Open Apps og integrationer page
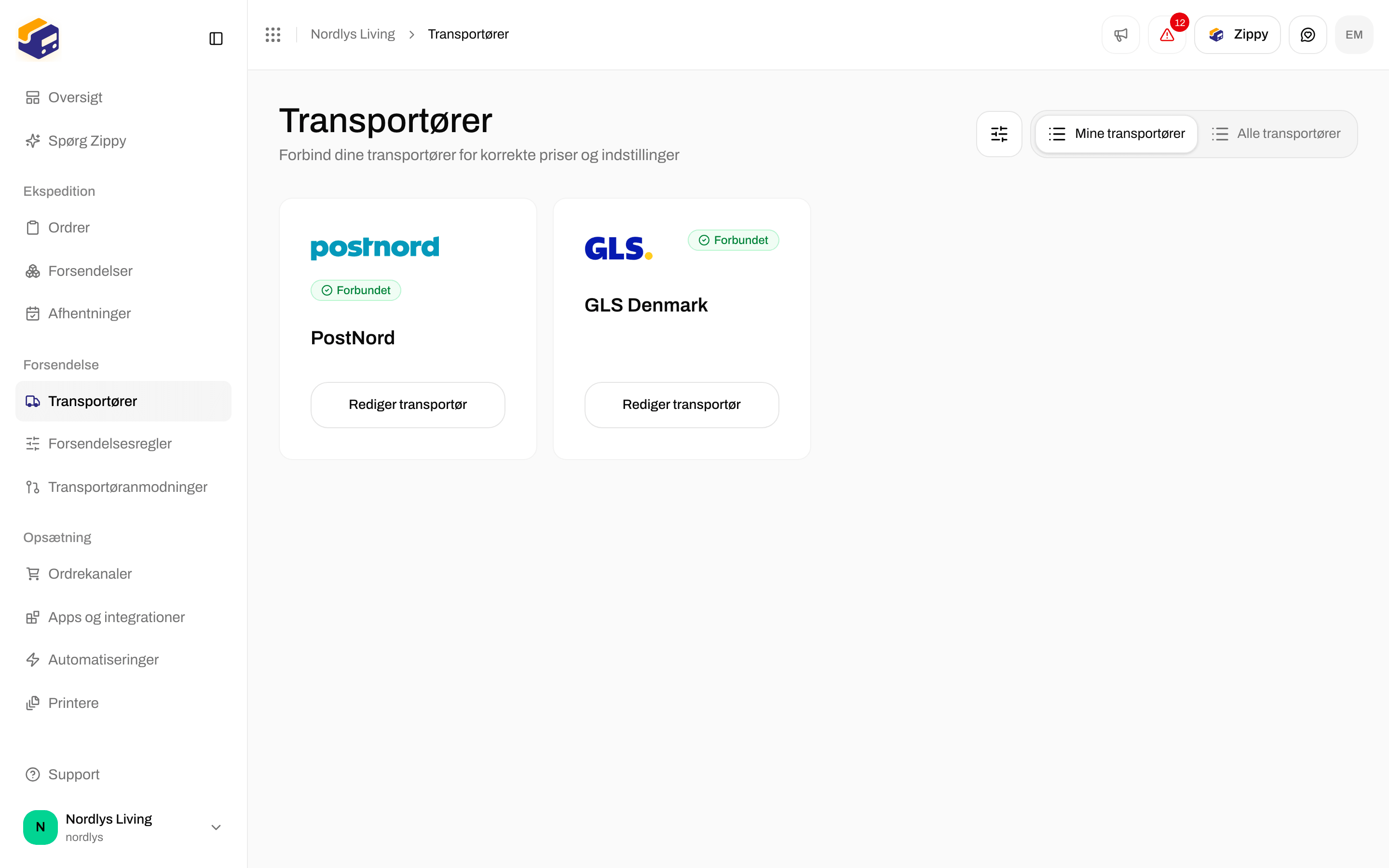 117,617
